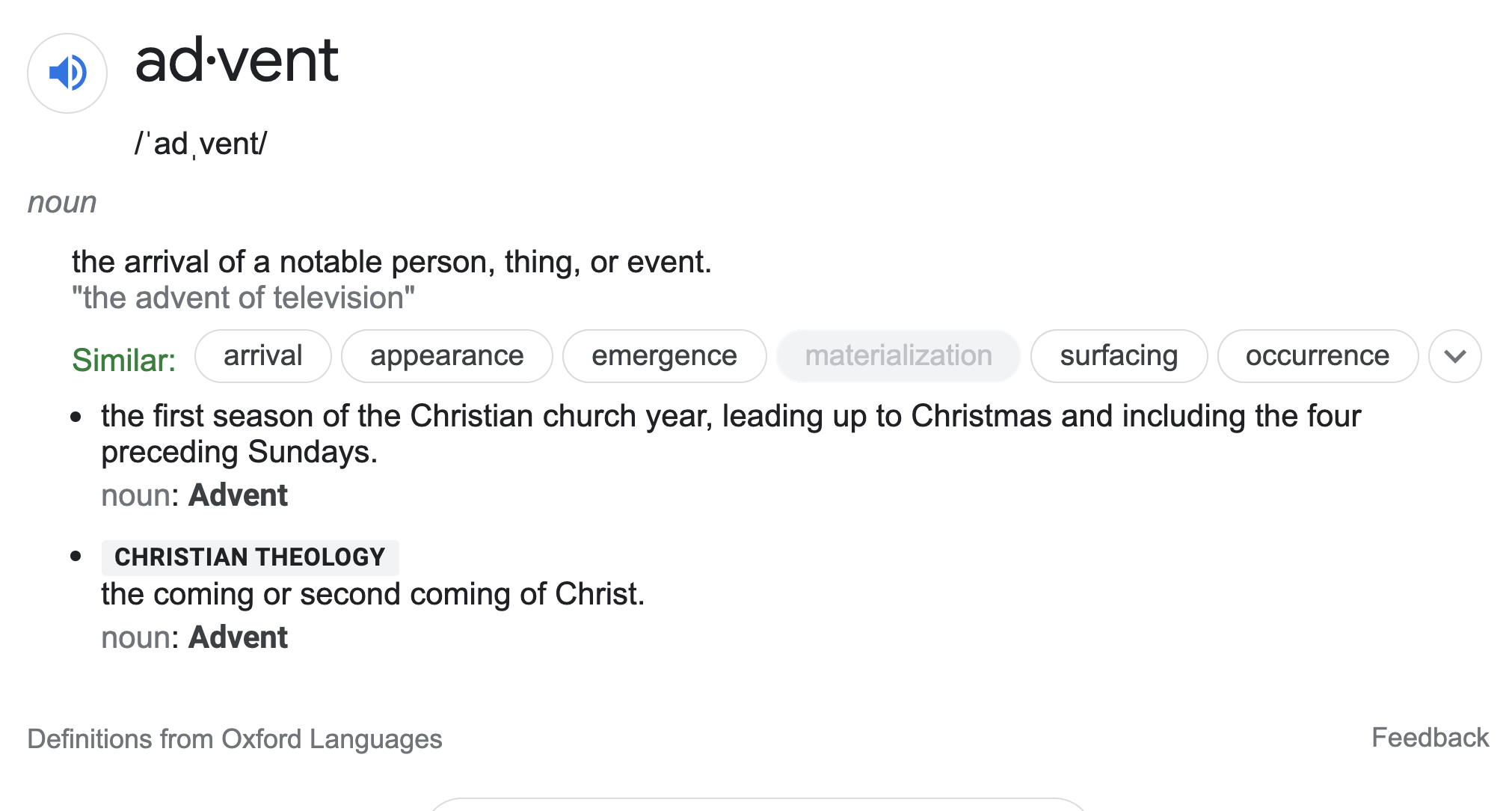Click the definition about a notable person's arrival
Screen dimensions: 1512x811
391,263
